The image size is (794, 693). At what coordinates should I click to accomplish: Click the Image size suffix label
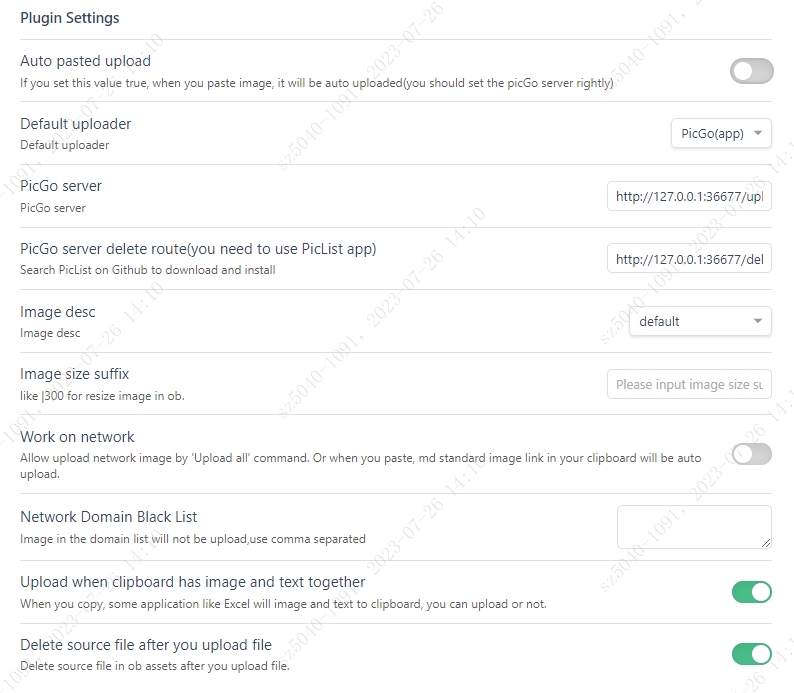coord(74,374)
